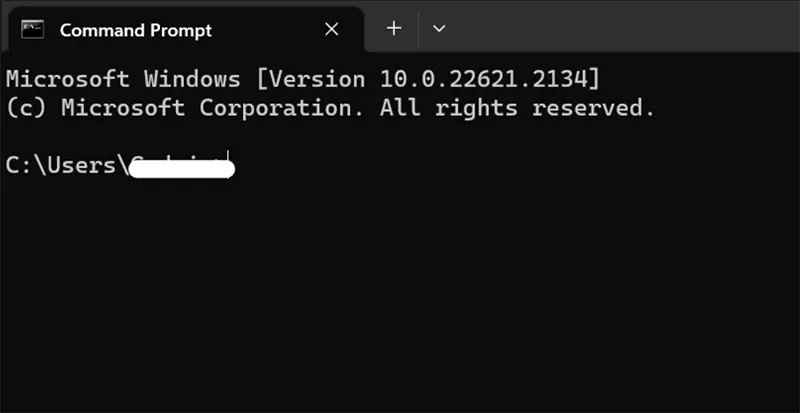Open a new tab with plus button
800x413 pixels.
click(x=394, y=28)
